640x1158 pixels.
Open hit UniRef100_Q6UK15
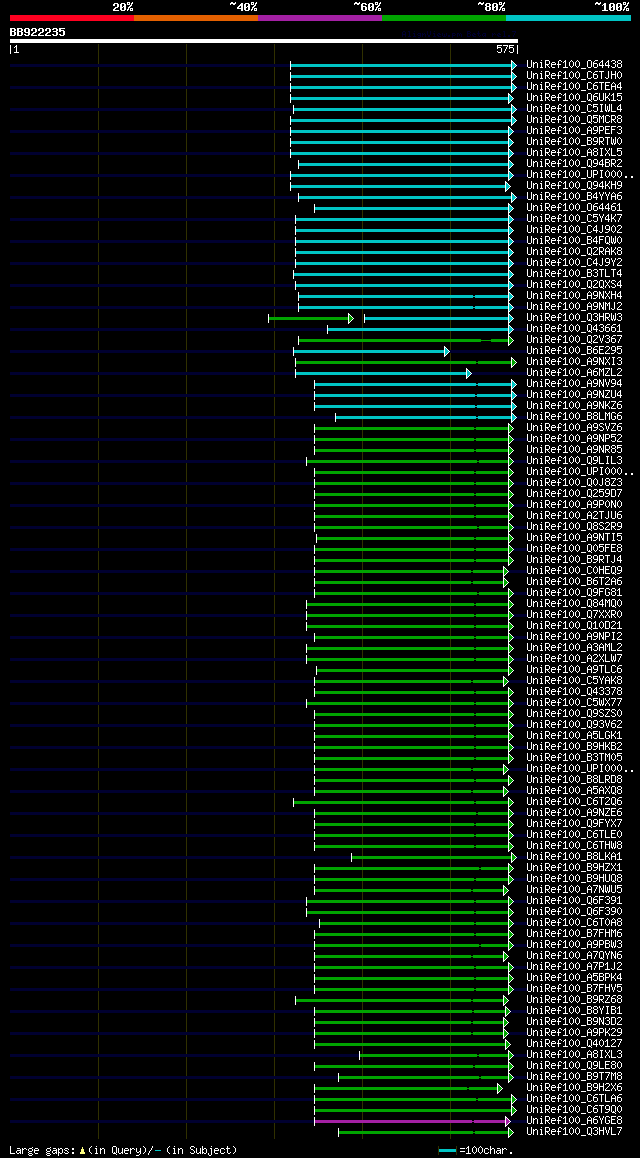coord(574,97)
